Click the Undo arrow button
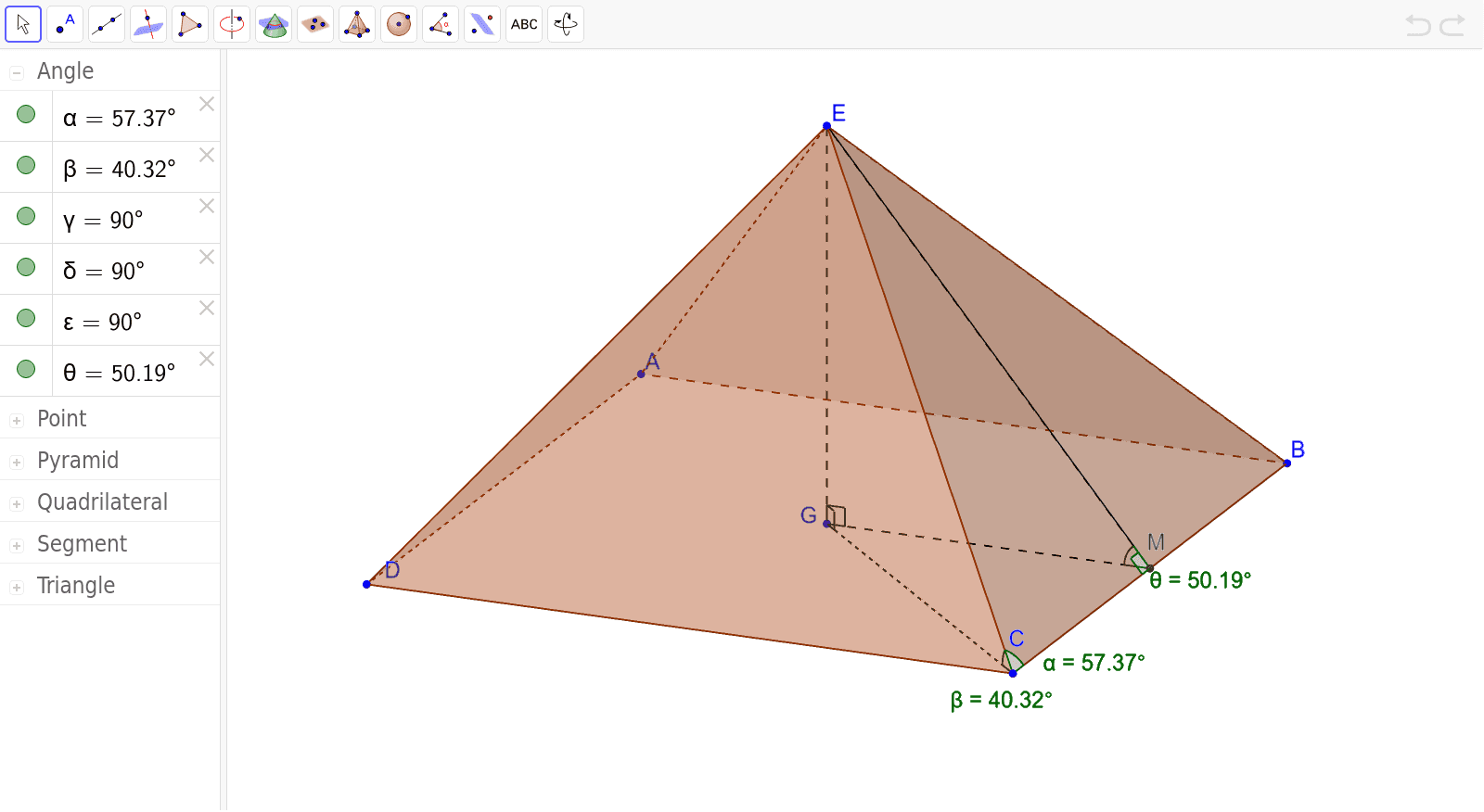 click(1417, 25)
